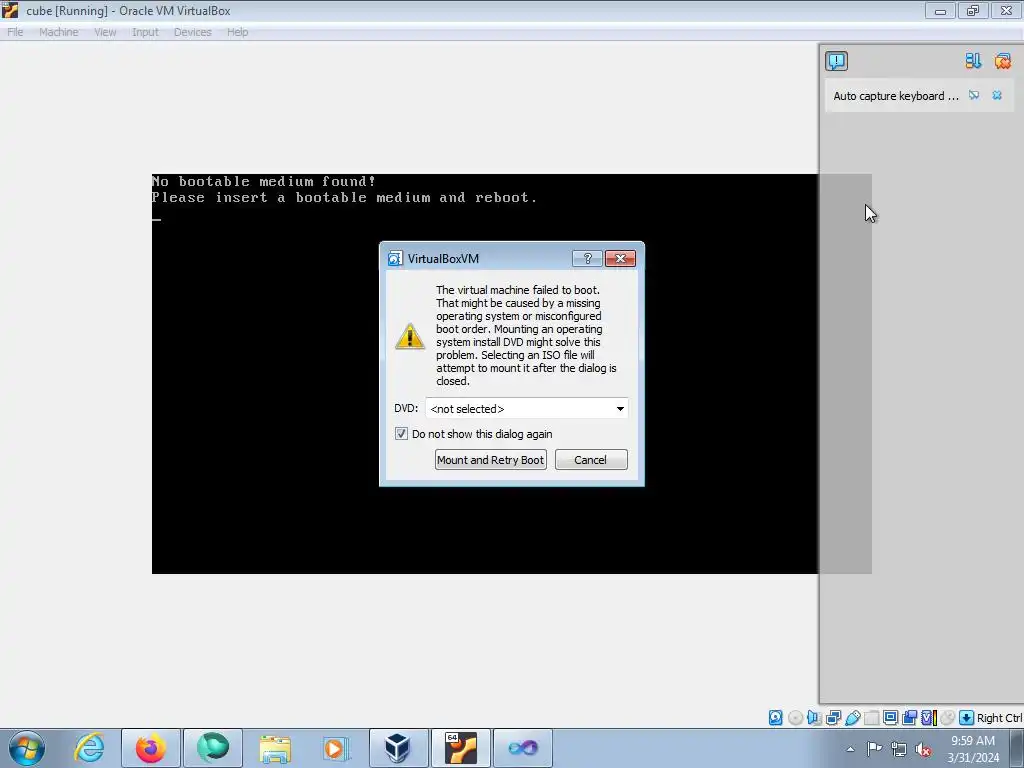
Task: Click the green globe browser taskbar icon
Action: [213, 748]
